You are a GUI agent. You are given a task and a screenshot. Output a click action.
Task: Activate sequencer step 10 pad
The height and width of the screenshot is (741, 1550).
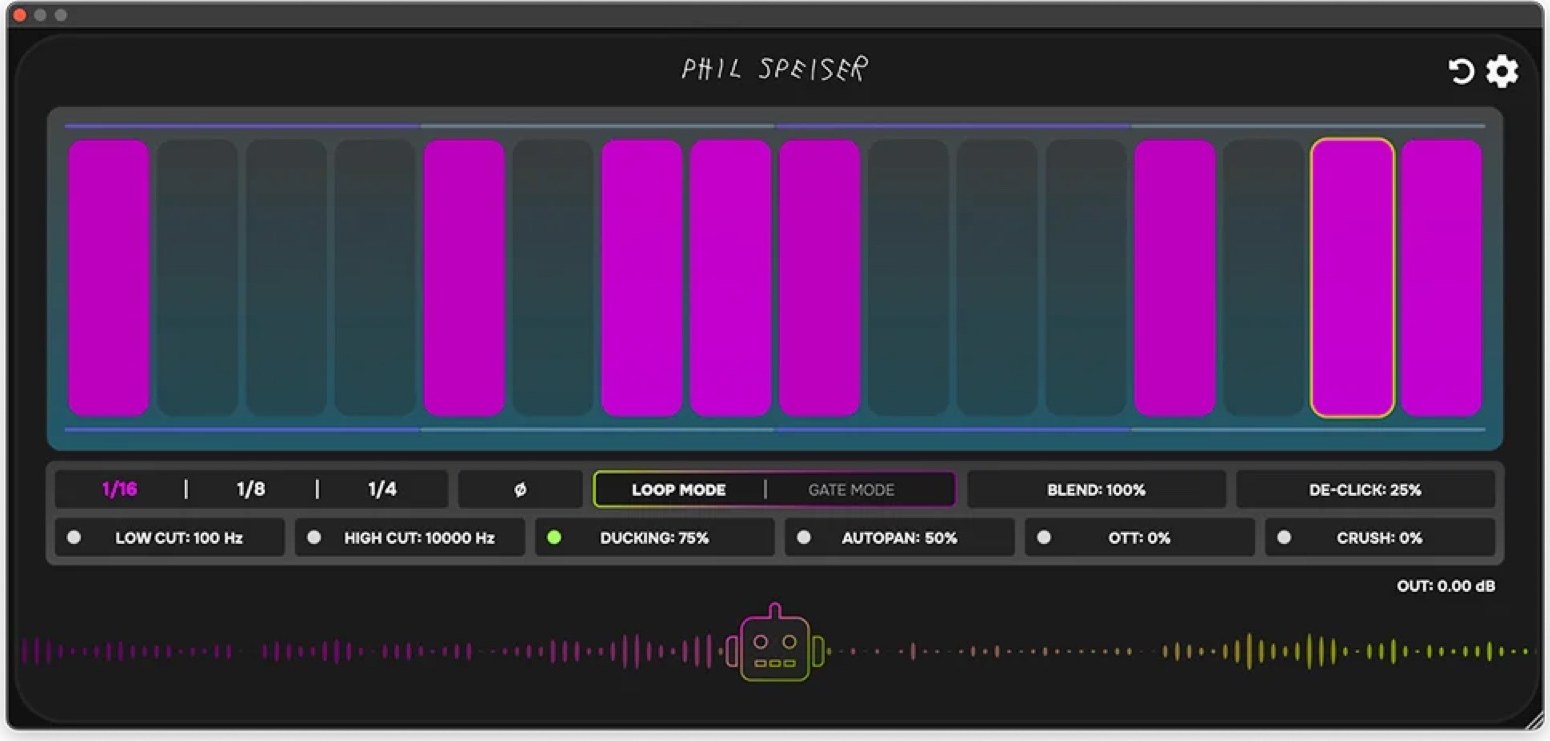[908, 277]
